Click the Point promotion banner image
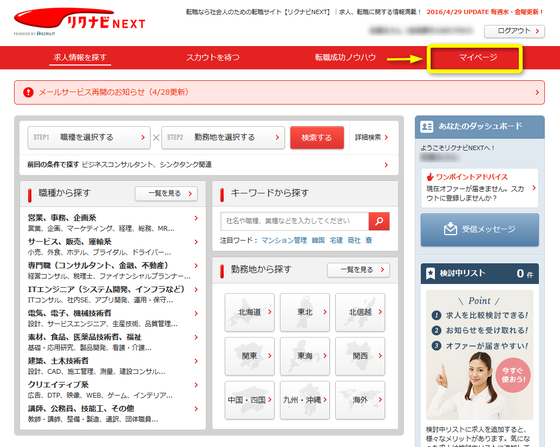The image size is (560, 447). point(480,355)
